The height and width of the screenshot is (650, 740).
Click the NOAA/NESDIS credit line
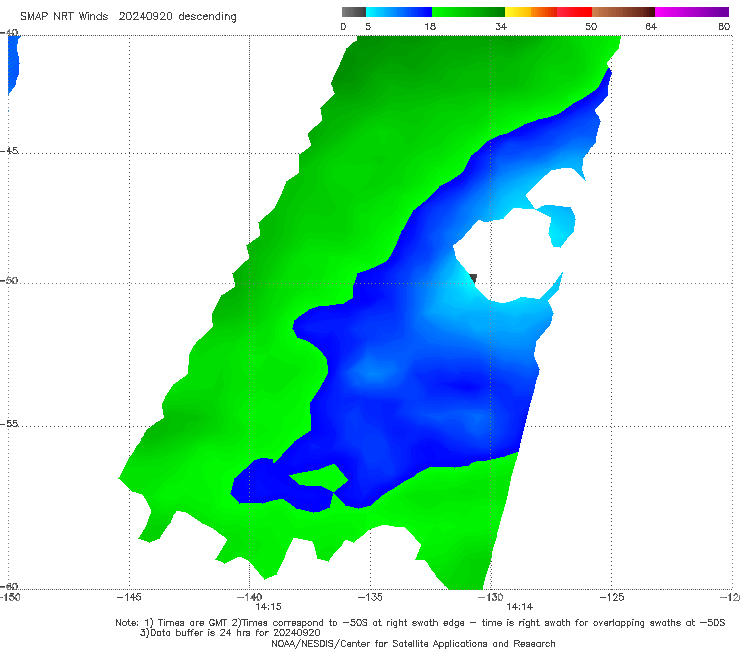pyautogui.click(x=413, y=644)
